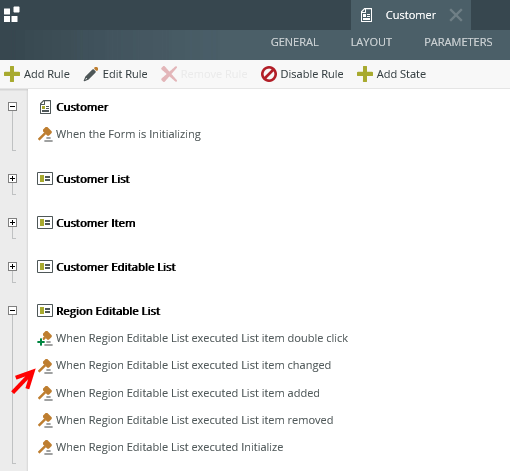Collapse the Region Editable List node

point(13,311)
